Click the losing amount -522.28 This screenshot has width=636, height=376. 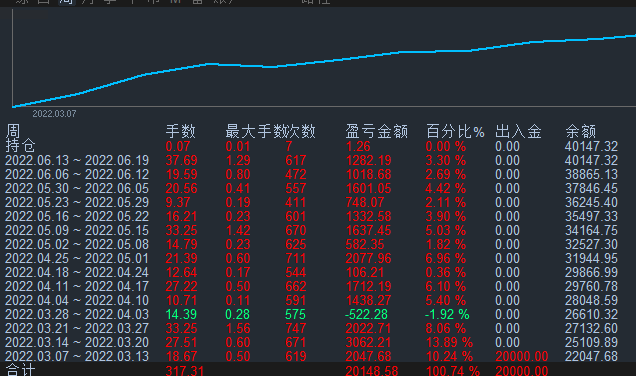coord(366,315)
